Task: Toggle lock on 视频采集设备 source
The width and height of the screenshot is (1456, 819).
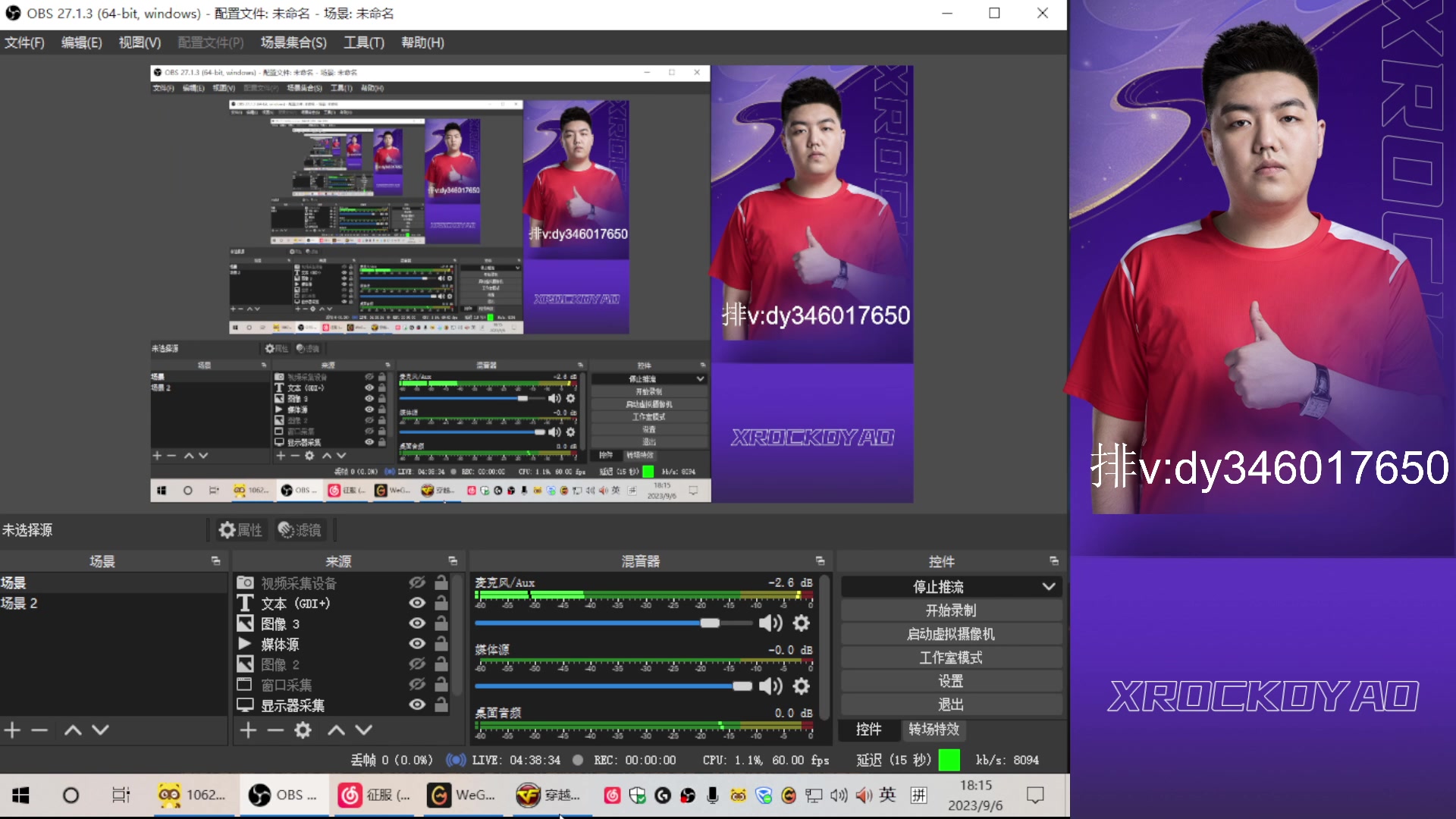Action: [x=441, y=582]
